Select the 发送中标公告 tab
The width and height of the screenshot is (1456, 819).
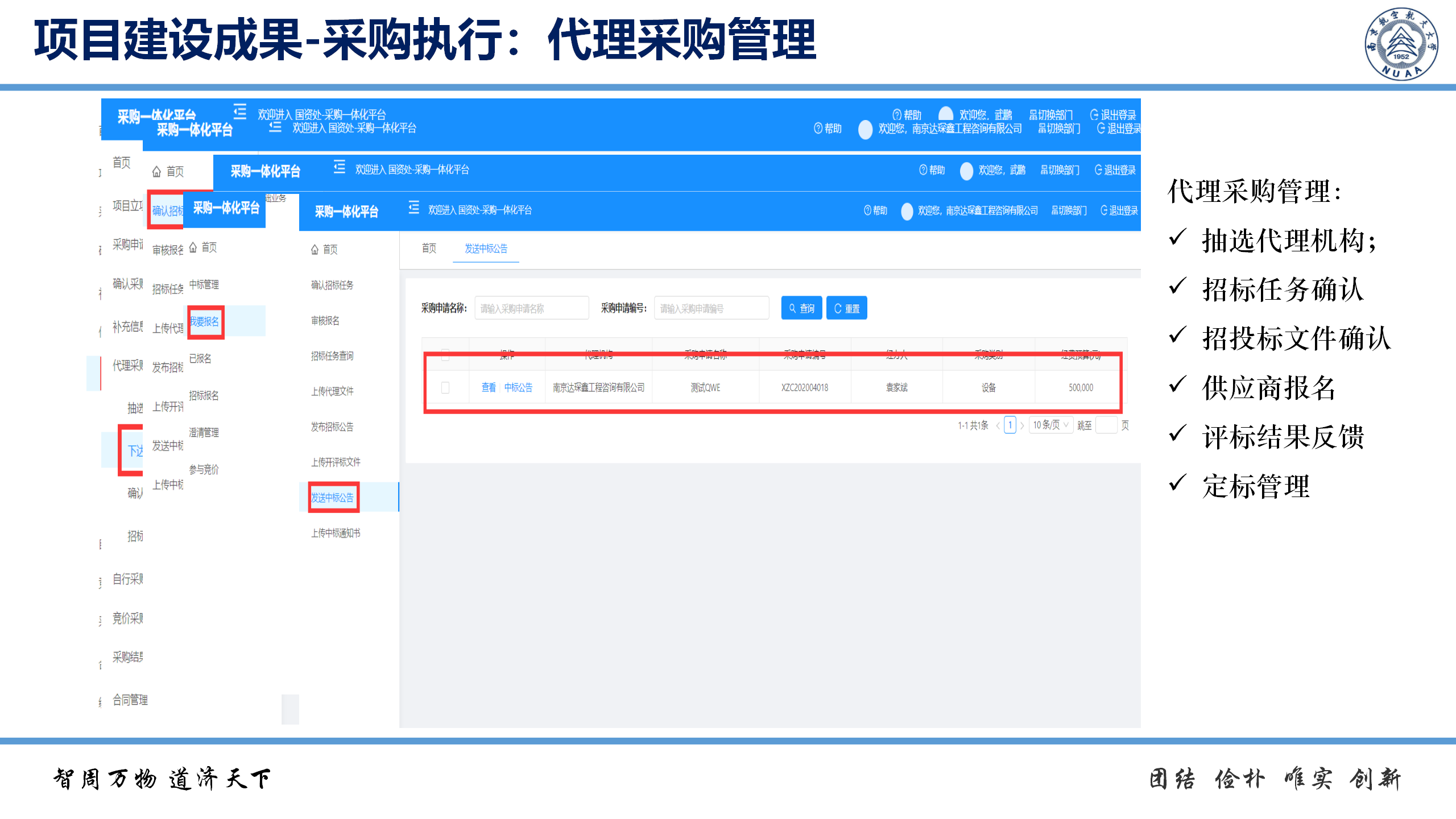[x=486, y=249]
